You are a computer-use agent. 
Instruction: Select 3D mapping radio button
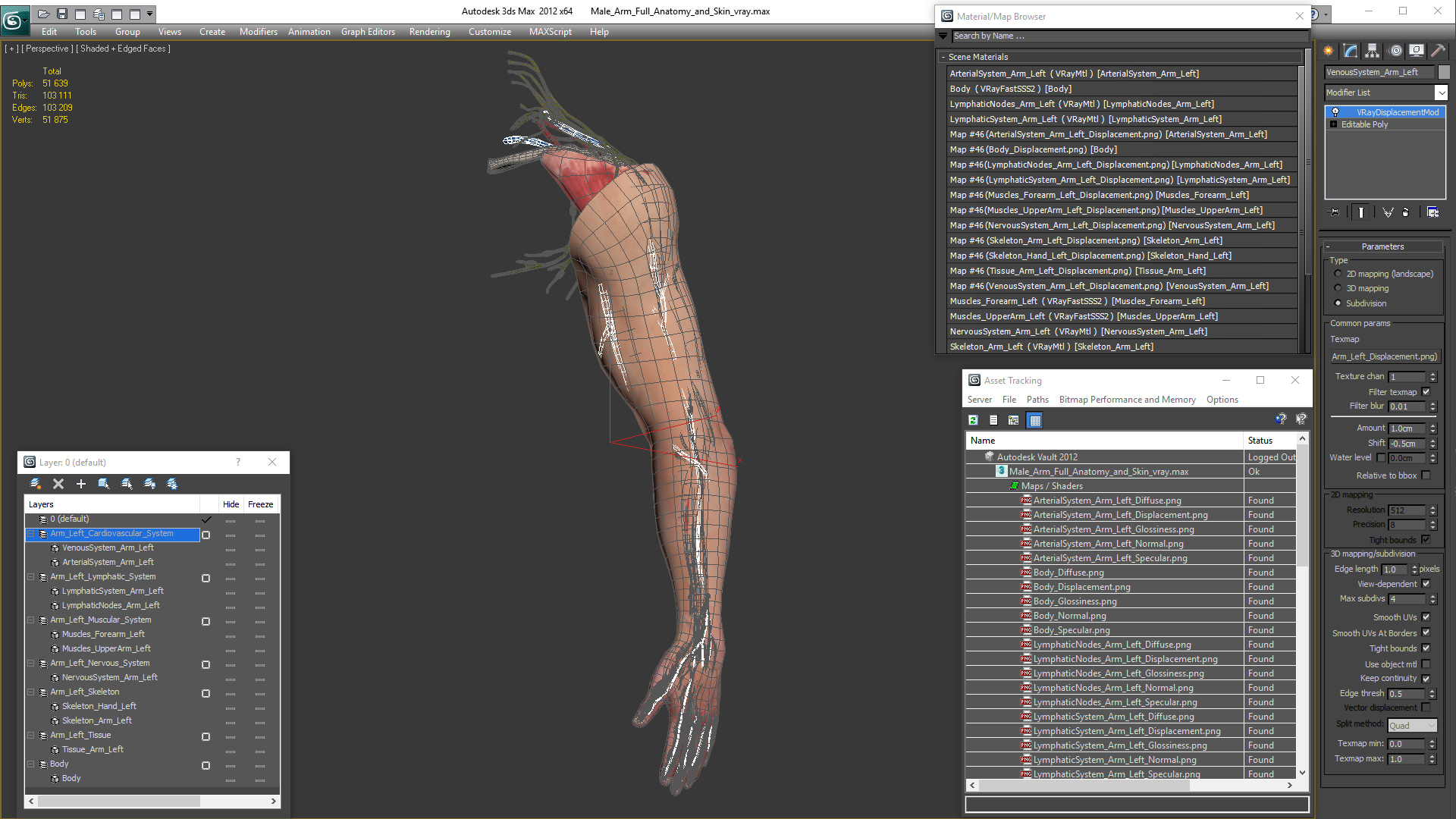click(1338, 288)
